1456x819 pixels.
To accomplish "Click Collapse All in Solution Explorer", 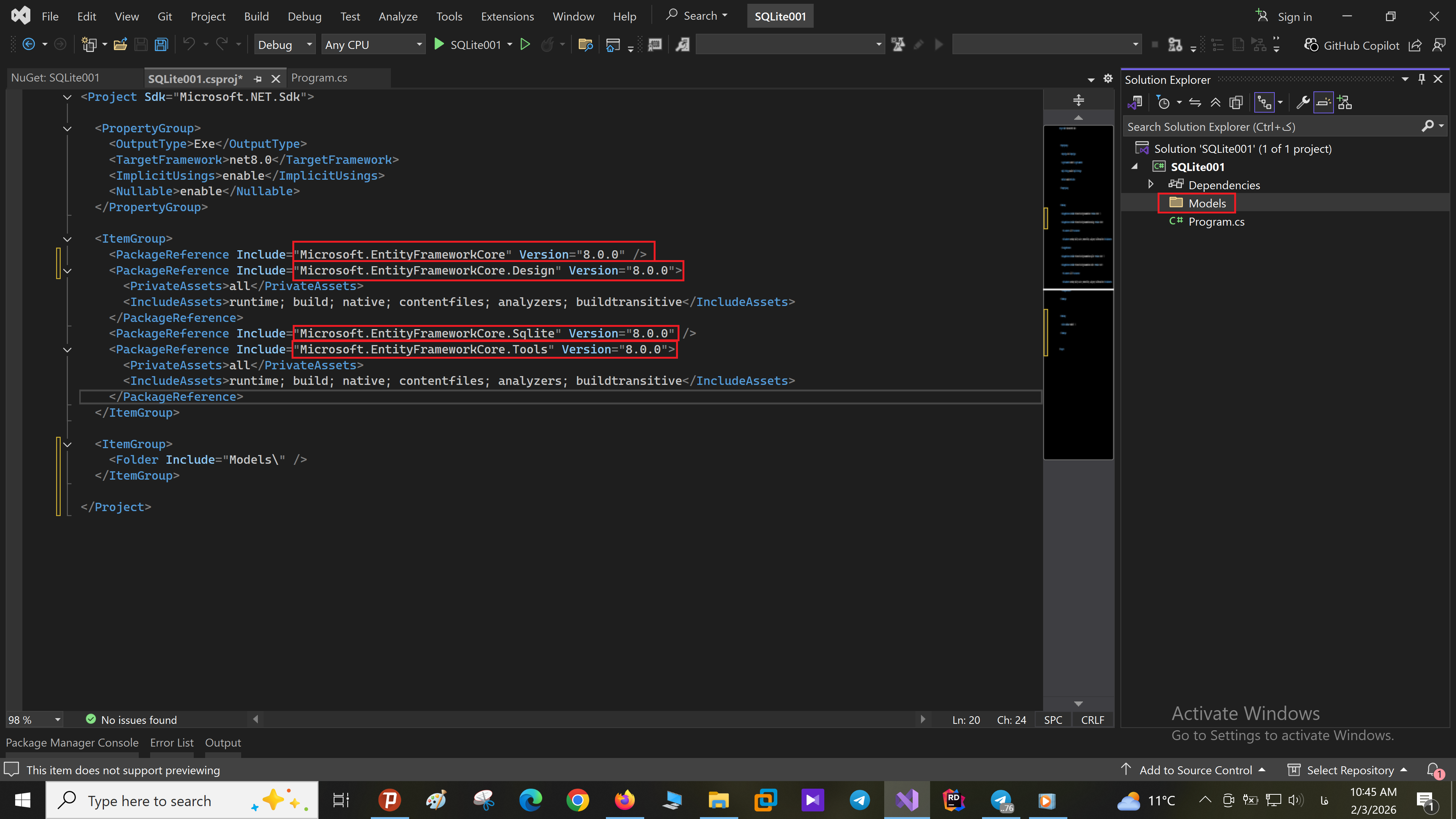I will point(1215,102).
